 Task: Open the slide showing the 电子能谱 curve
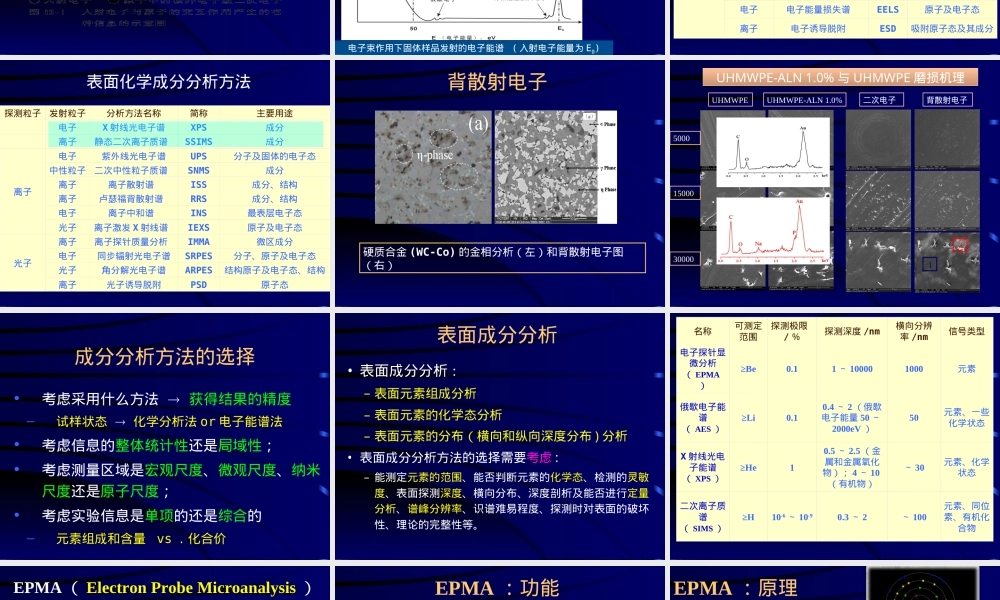(x=500, y=27)
